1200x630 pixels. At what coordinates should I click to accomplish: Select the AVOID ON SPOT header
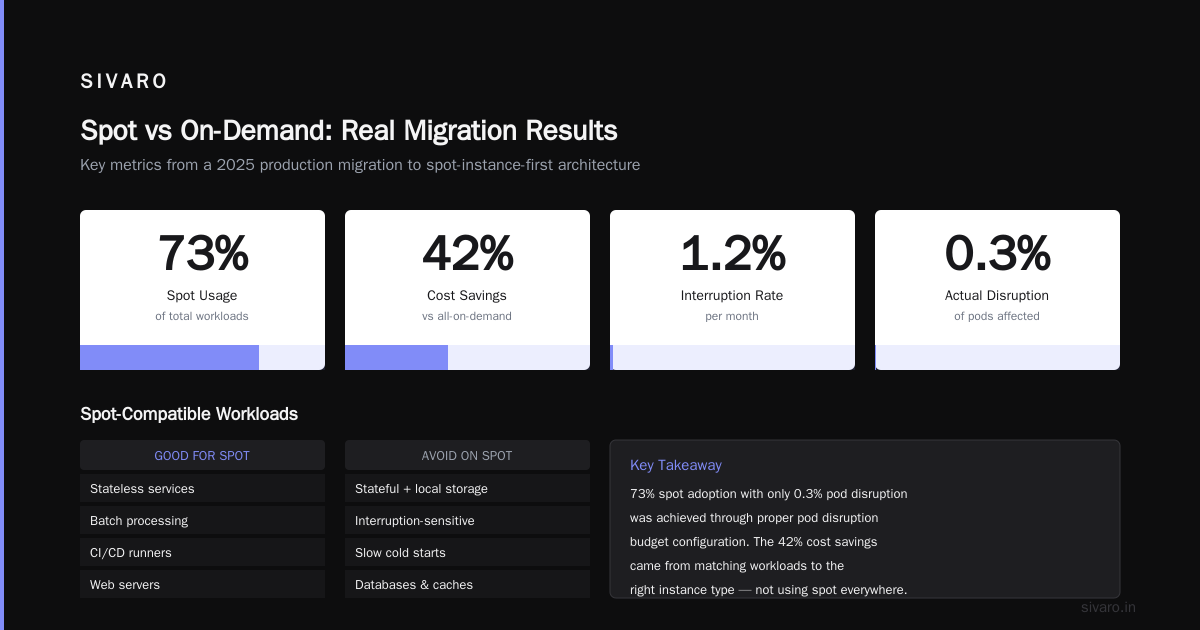[467, 455]
